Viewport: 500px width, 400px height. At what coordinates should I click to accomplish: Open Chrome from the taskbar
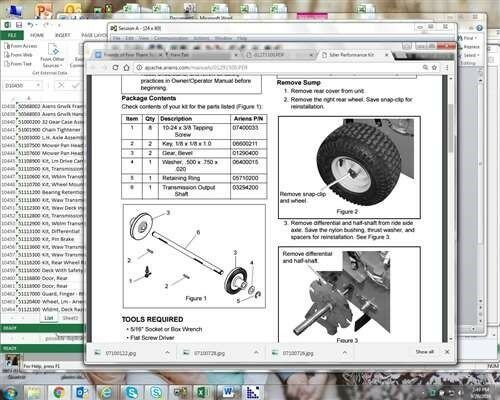coord(59,392)
